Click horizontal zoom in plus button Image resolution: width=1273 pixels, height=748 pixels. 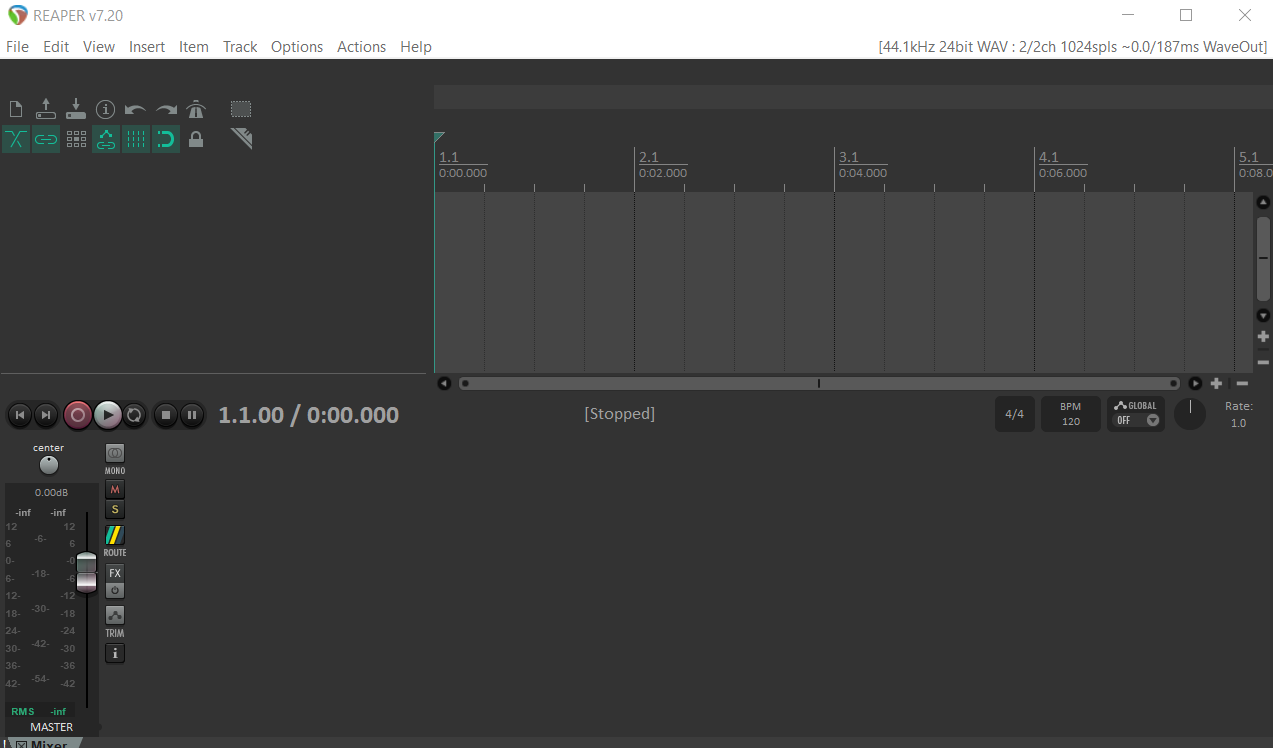point(1216,383)
